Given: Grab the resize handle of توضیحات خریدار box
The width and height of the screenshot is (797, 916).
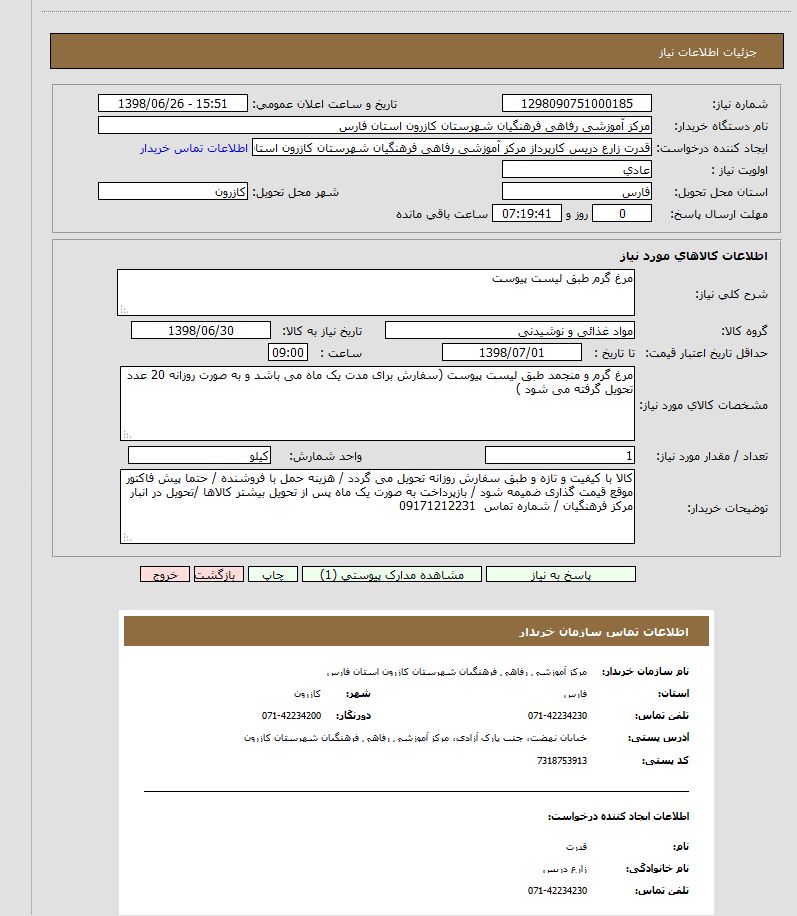Looking at the screenshot, I should 125,538.
